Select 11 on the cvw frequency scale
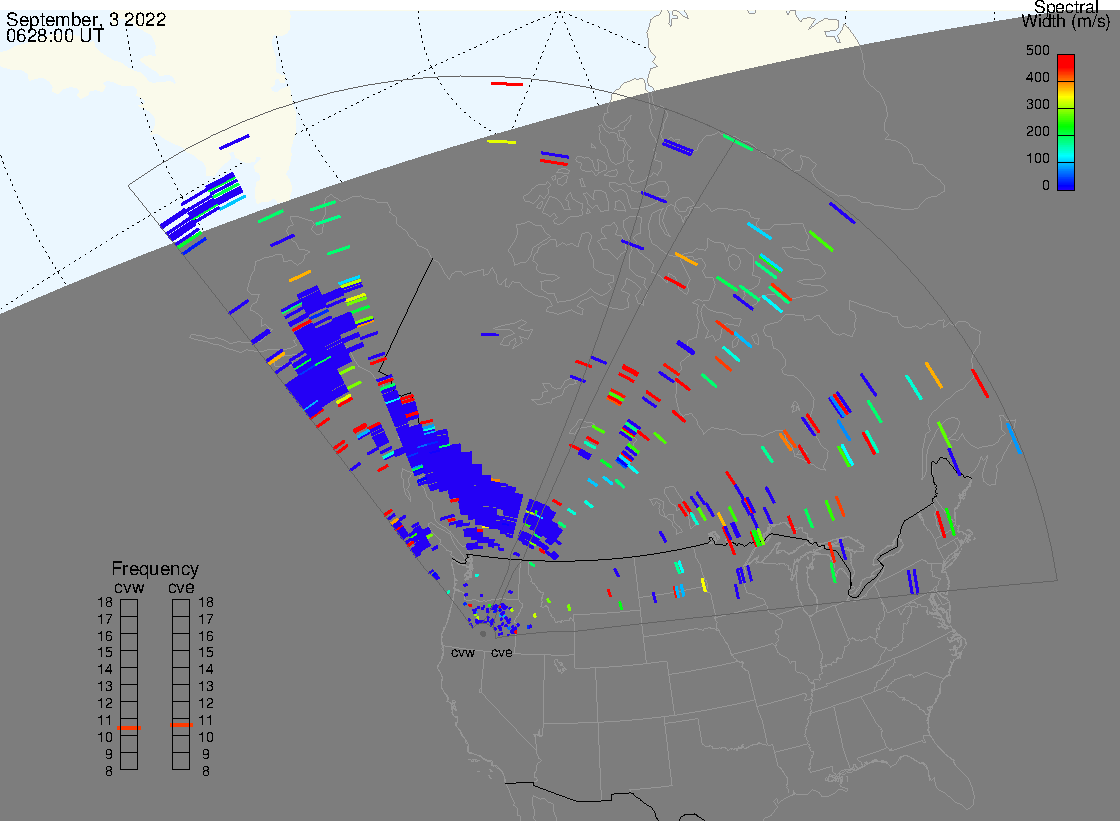1120x821 pixels. [x=105, y=720]
